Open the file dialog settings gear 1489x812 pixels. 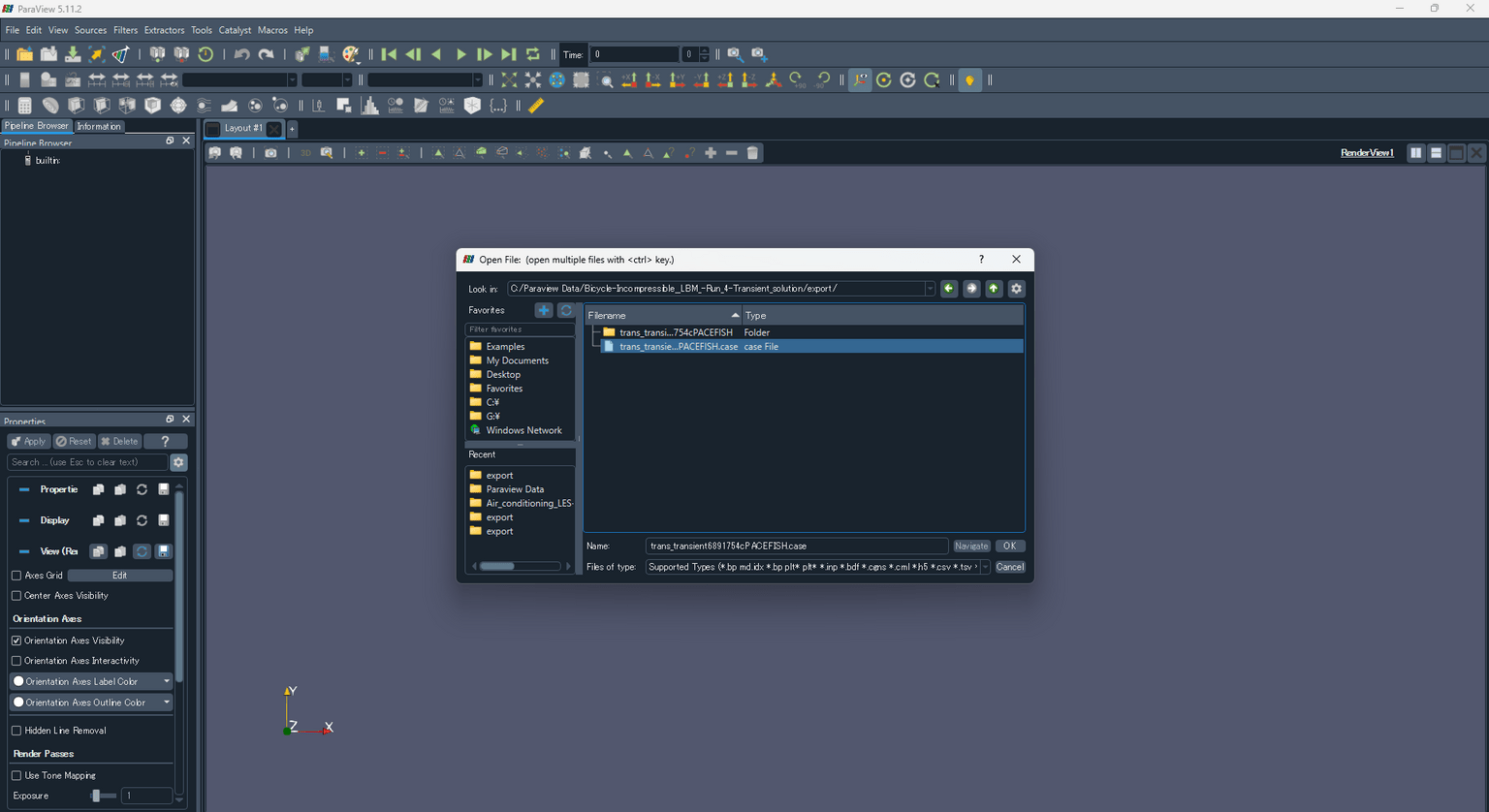click(x=1016, y=289)
